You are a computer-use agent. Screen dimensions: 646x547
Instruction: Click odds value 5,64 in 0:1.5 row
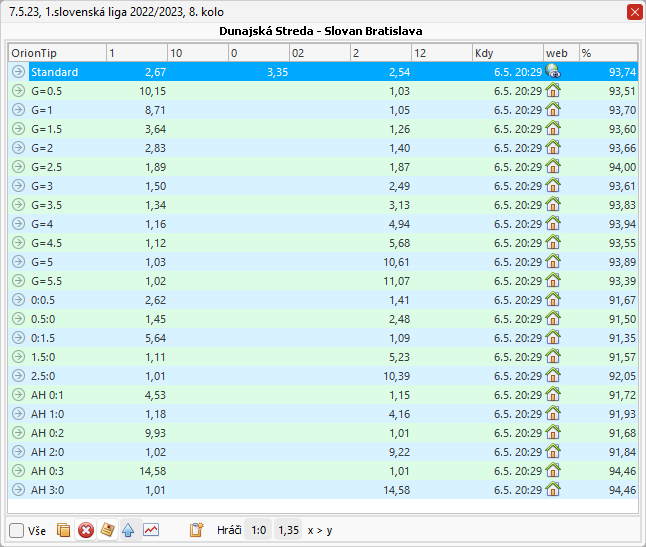tap(155, 338)
